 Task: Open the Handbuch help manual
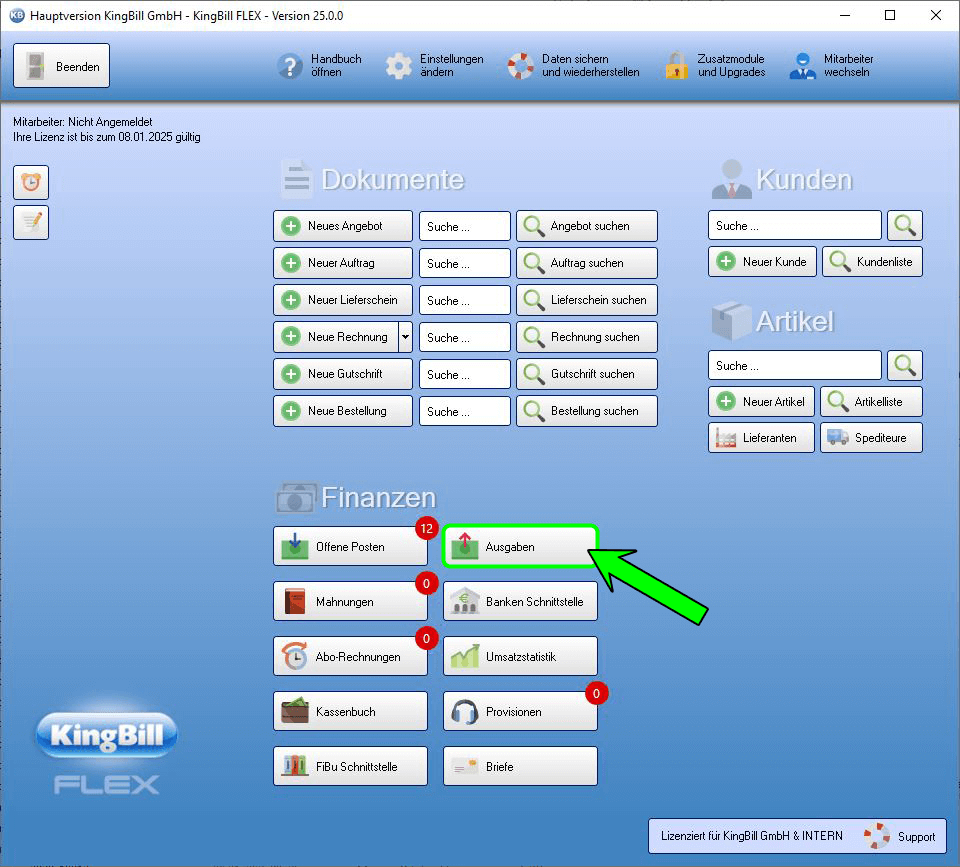click(x=320, y=66)
